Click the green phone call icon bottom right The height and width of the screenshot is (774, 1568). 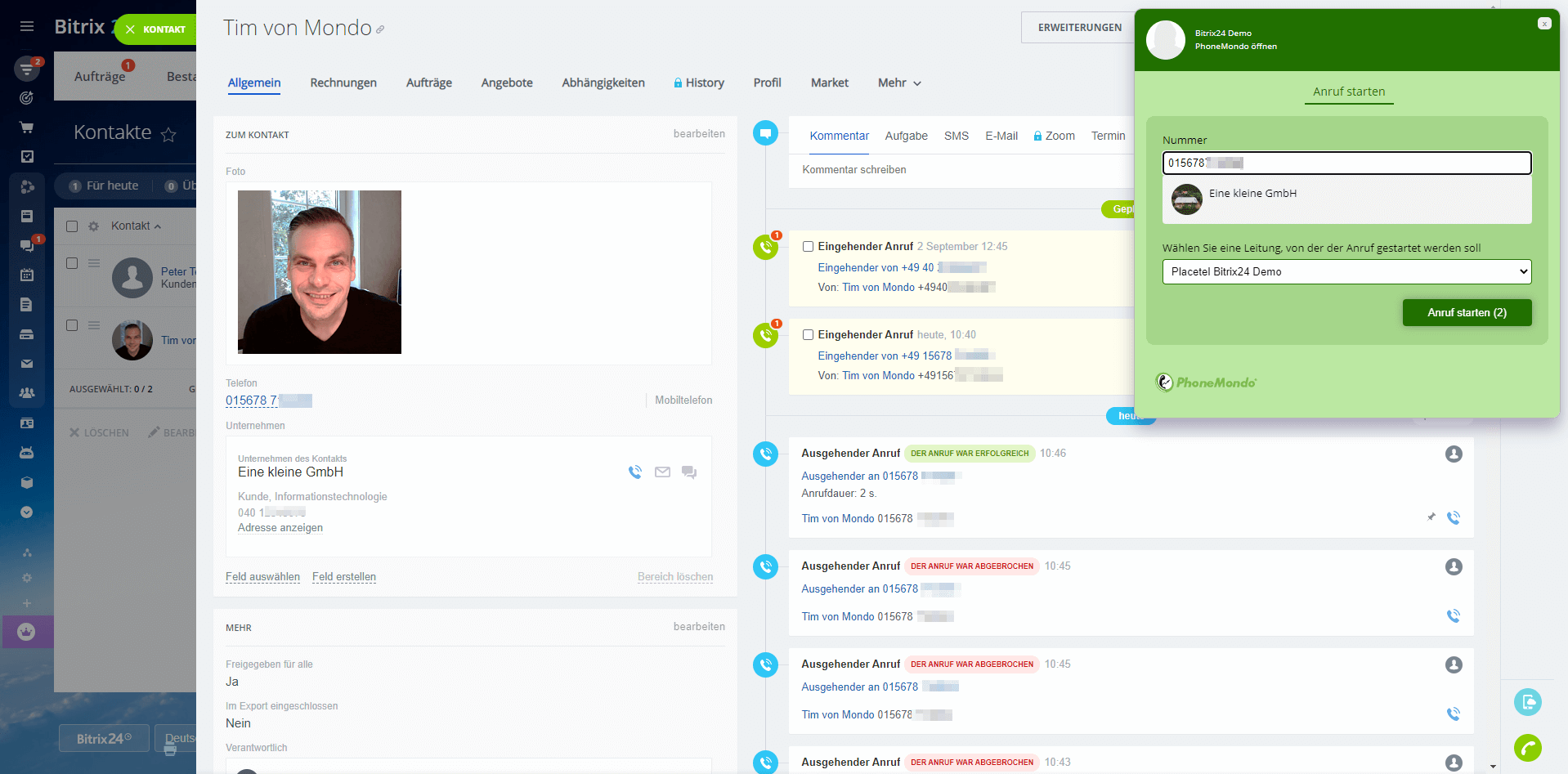coord(1527,747)
